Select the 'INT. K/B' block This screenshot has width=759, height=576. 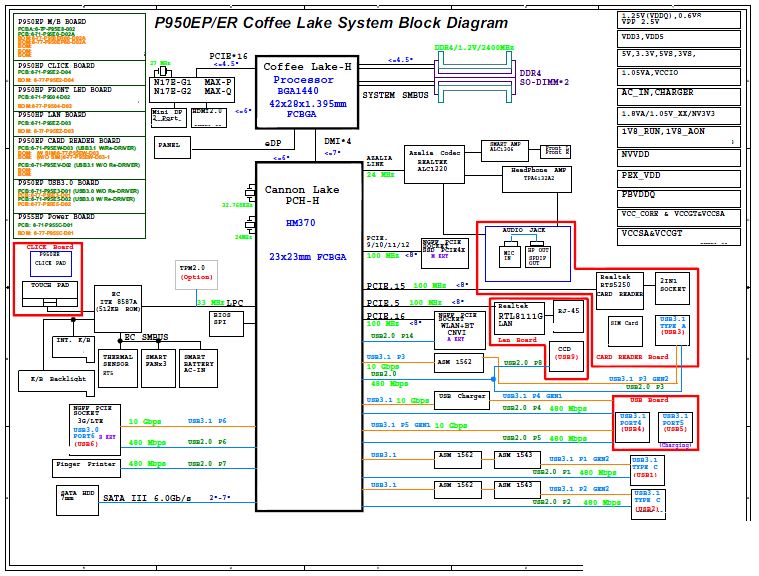tap(73, 348)
